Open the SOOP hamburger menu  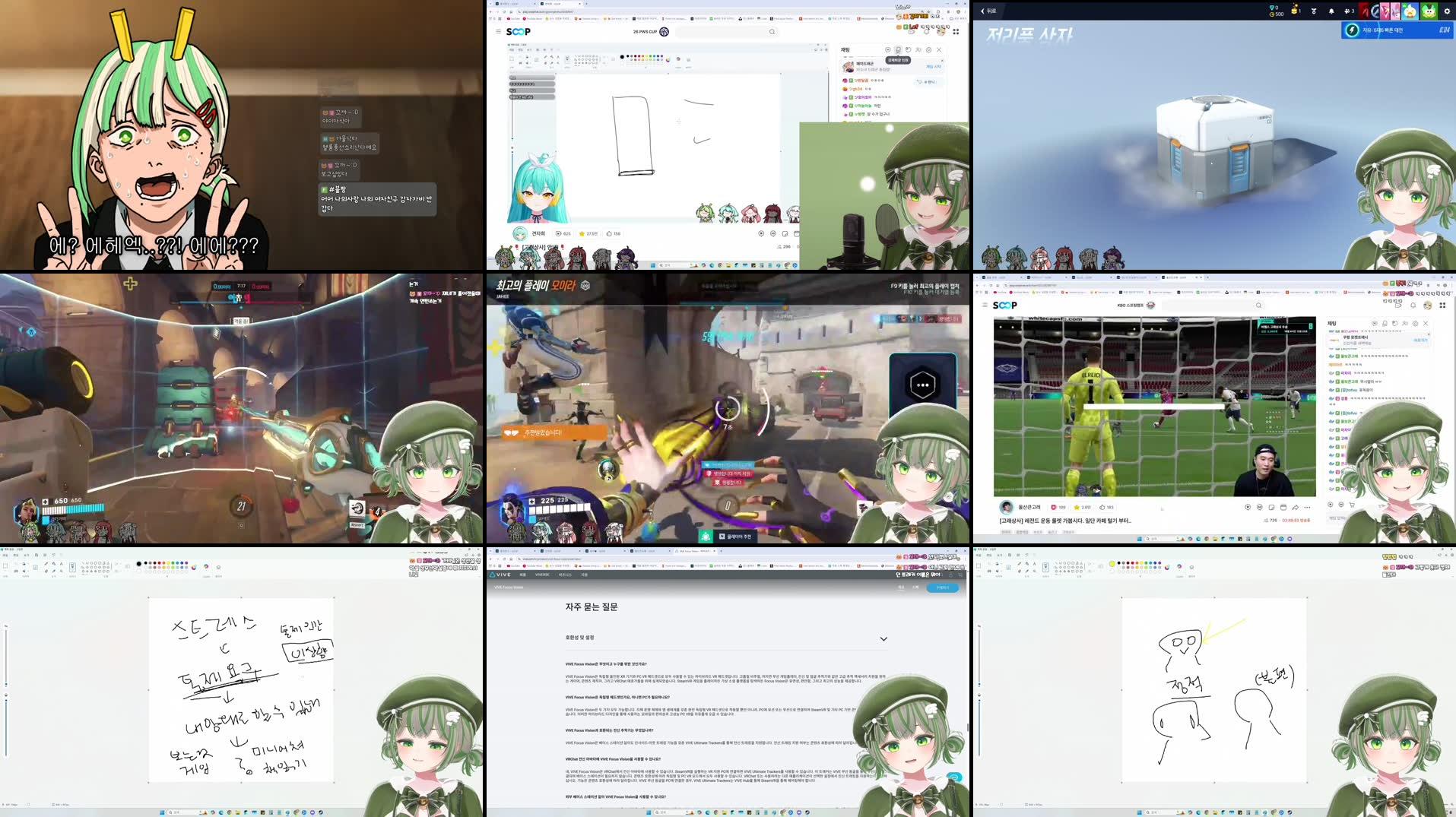tap(498, 32)
